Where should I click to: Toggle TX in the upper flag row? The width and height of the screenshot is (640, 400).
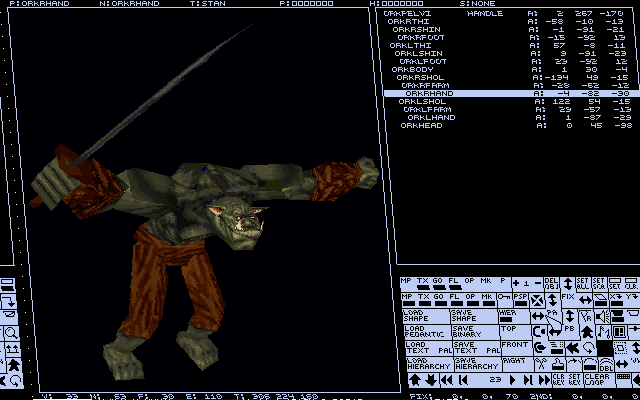pyautogui.click(x=423, y=284)
